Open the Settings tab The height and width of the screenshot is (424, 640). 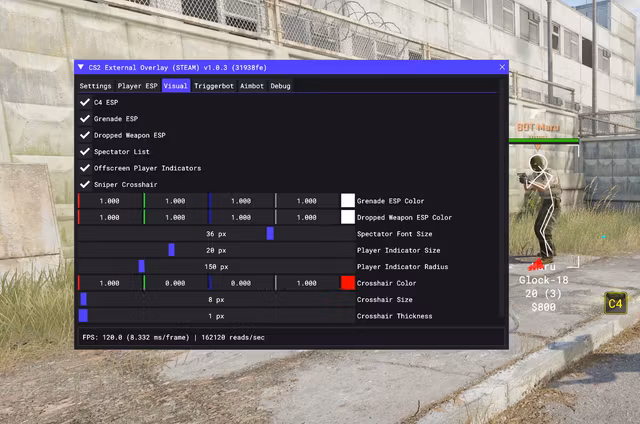[x=96, y=86]
